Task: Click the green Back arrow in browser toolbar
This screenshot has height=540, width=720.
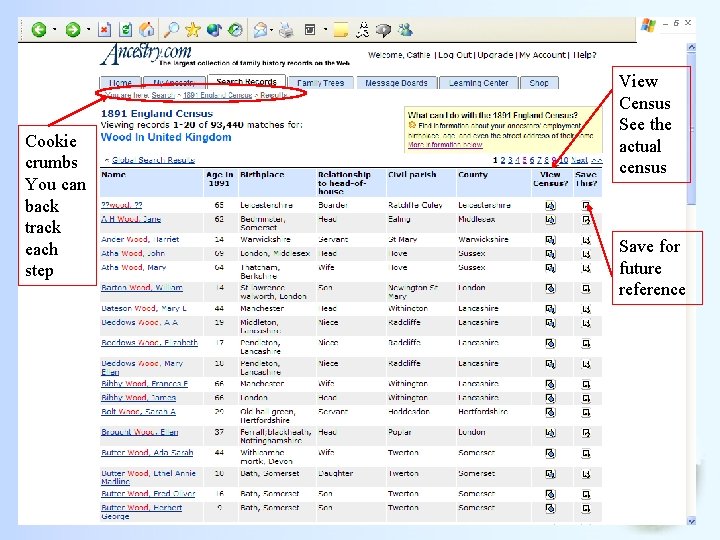Action: point(39,30)
